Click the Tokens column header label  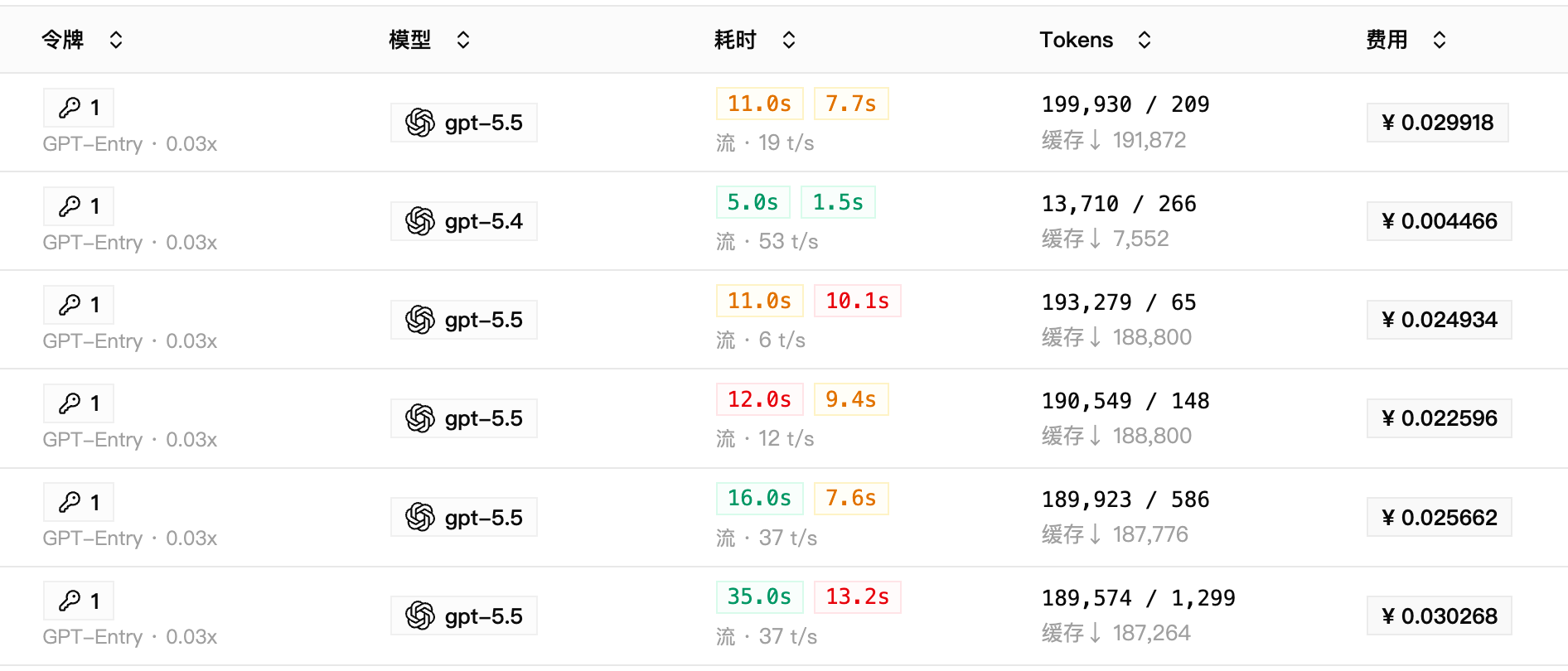pos(1077,40)
